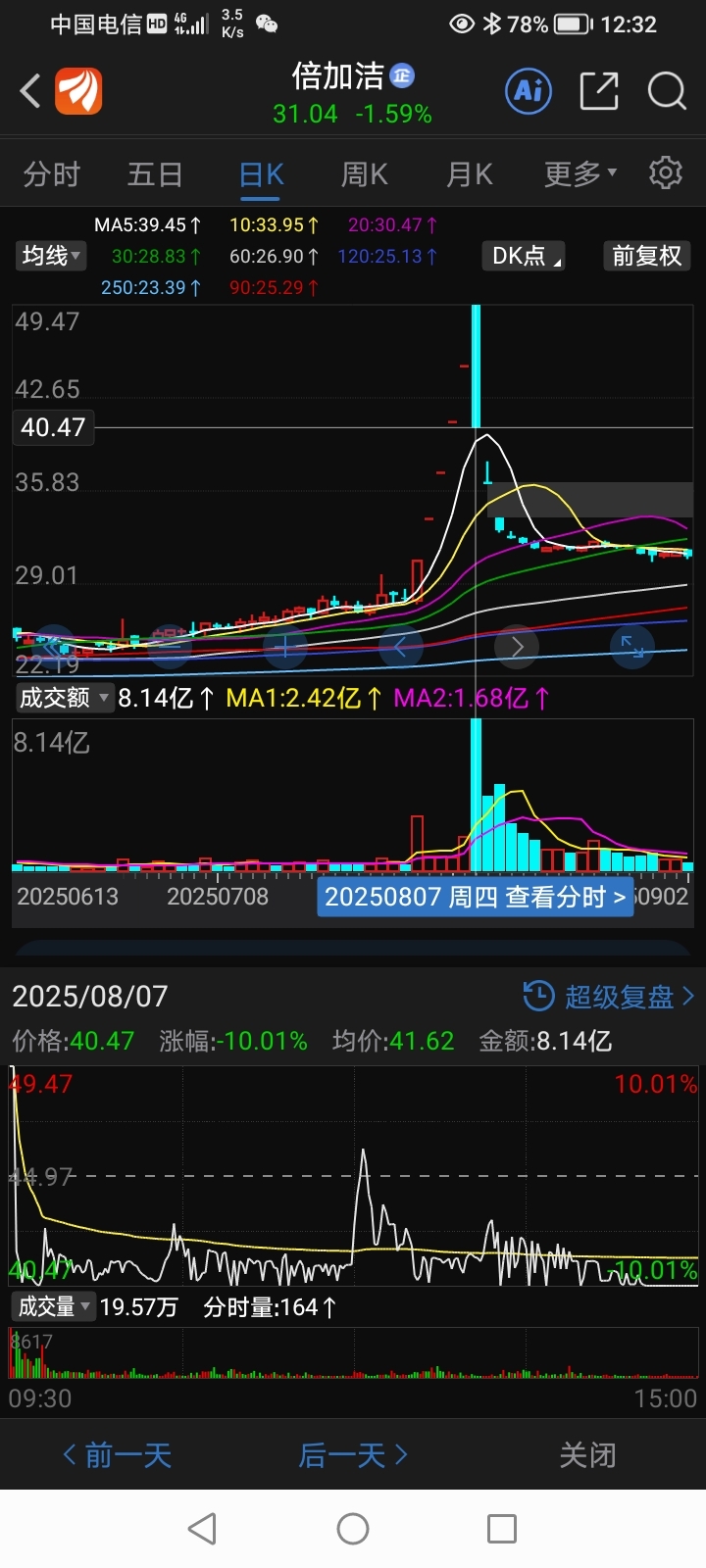
Task: Tap 250:23.39 moving average text
Action: [x=152, y=288]
